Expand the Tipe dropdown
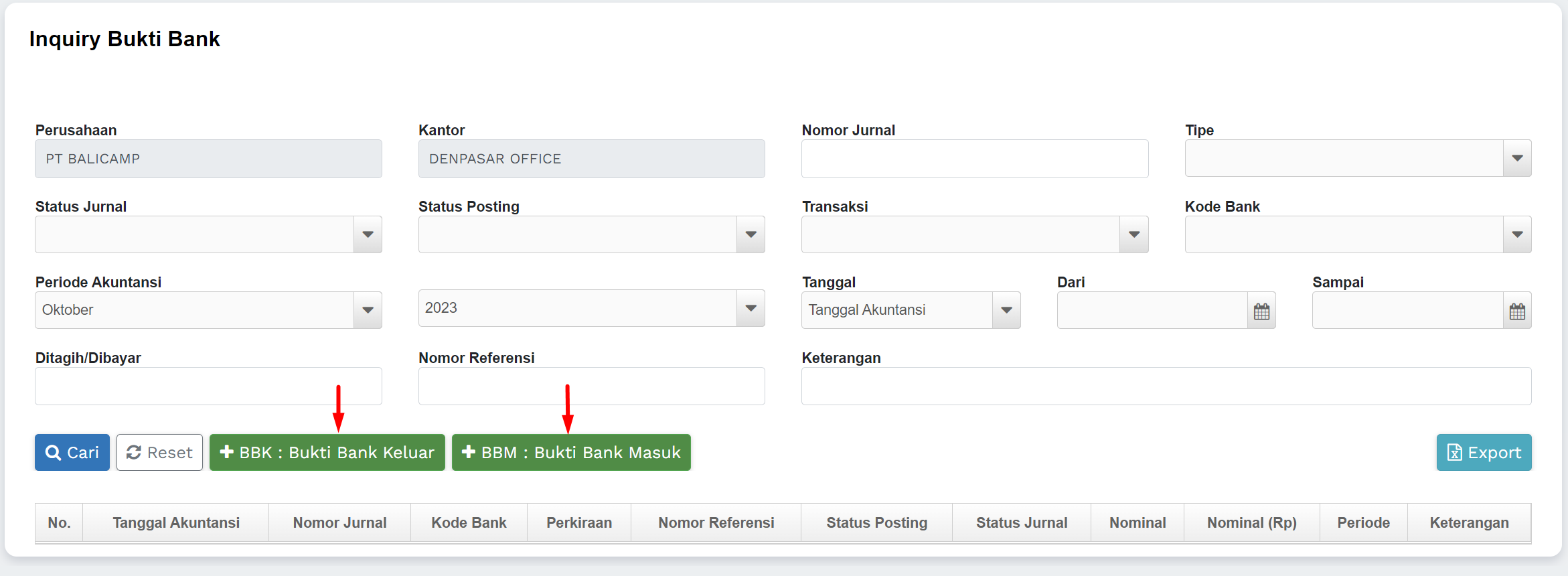This screenshot has height=576, width=1568. click(1517, 158)
